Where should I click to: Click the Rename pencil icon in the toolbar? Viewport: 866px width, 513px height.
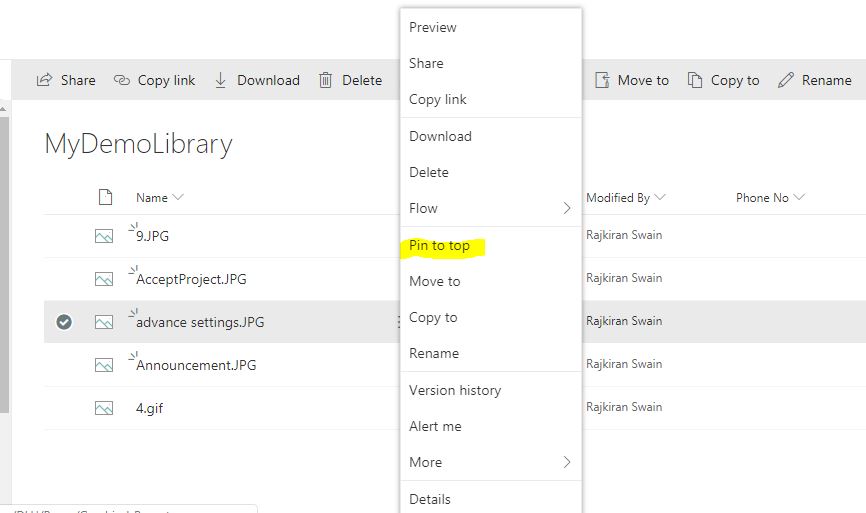[785, 80]
